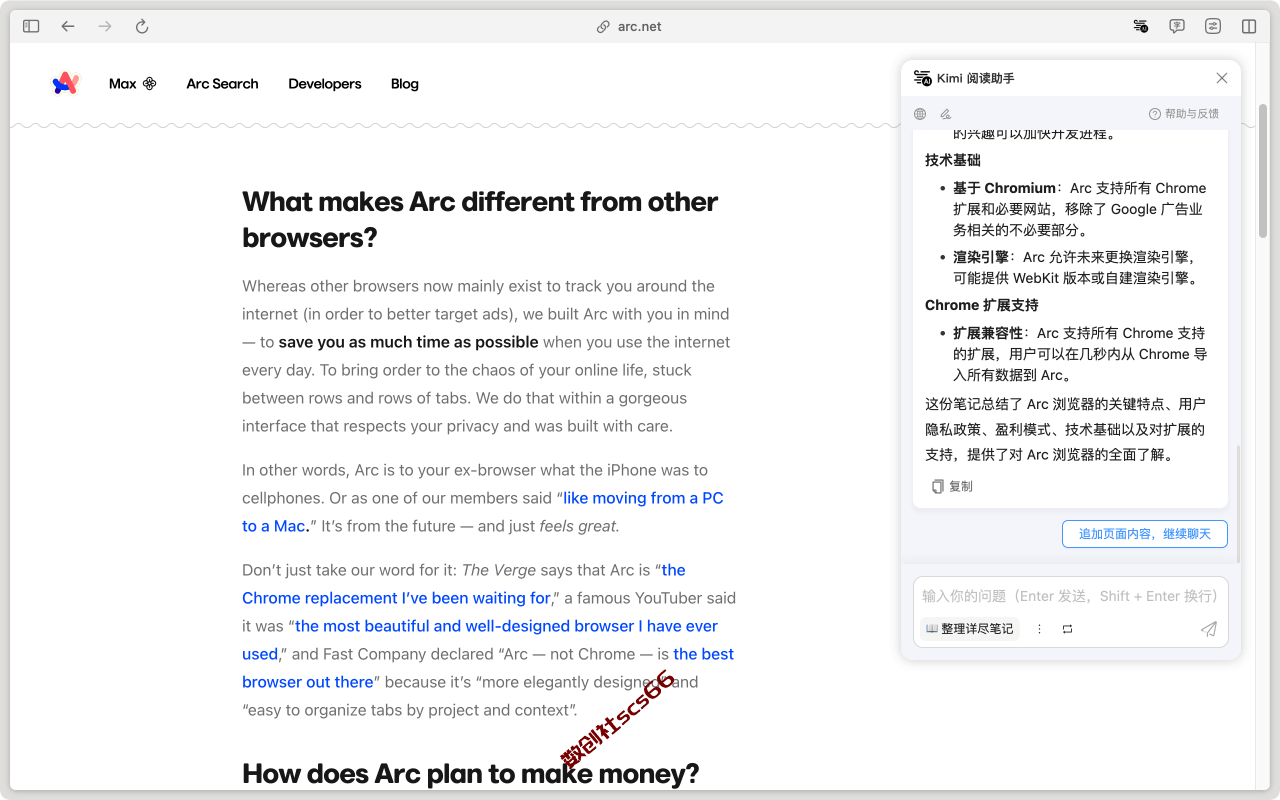Click the 扩展兼容性 bullet text
Screen dimensions: 1280x800
click(x=1080, y=354)
